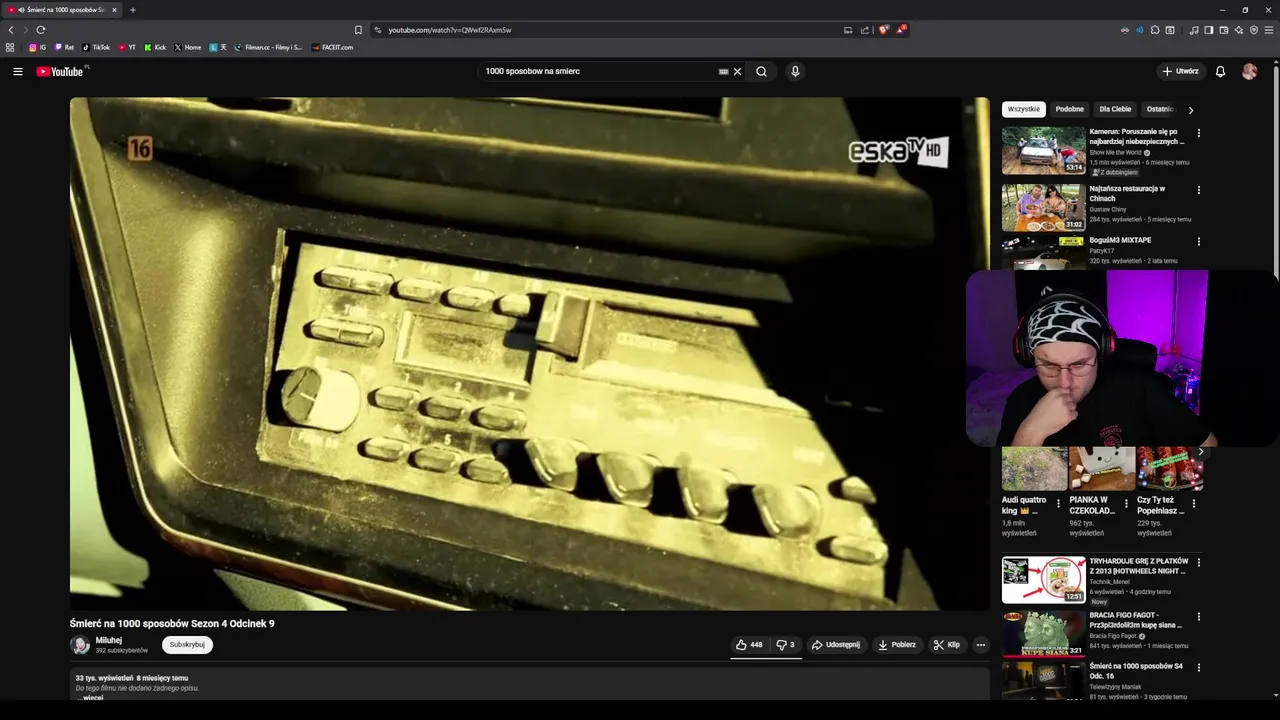
Task: Open the TikTok bookmark
Action: coord(96,47)
